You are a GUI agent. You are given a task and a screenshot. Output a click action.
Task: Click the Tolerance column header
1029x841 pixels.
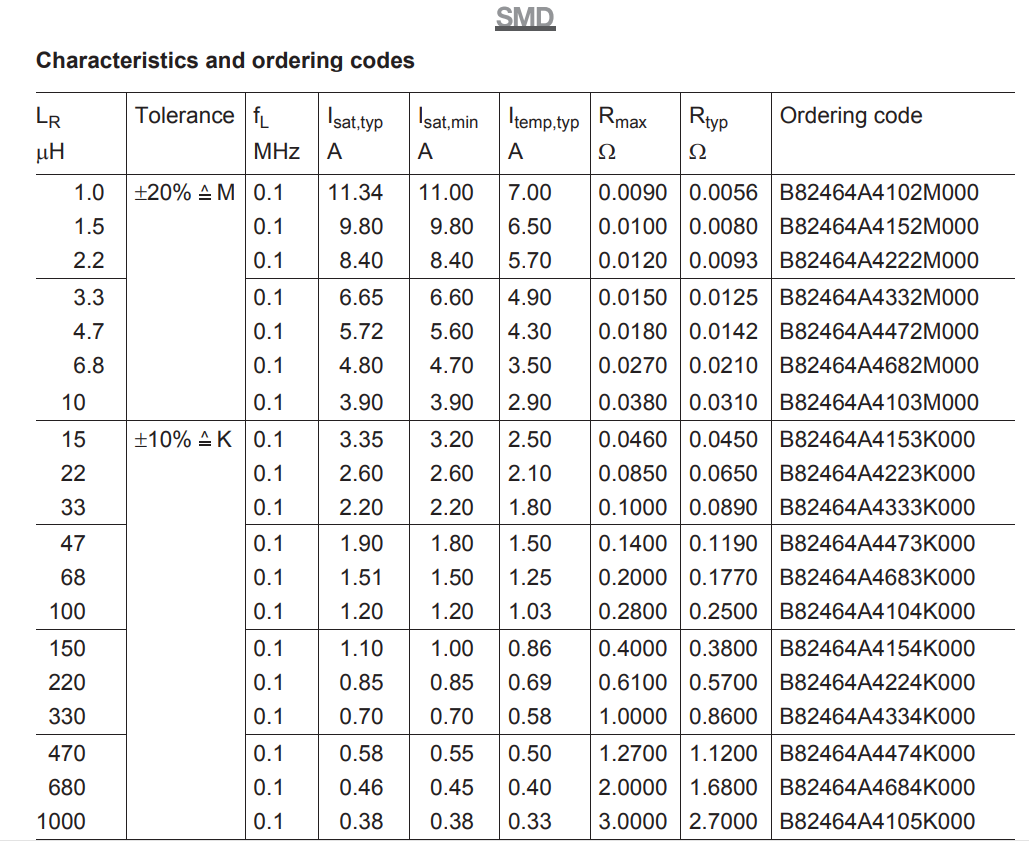pyautogui.click(x=184, y=116)
